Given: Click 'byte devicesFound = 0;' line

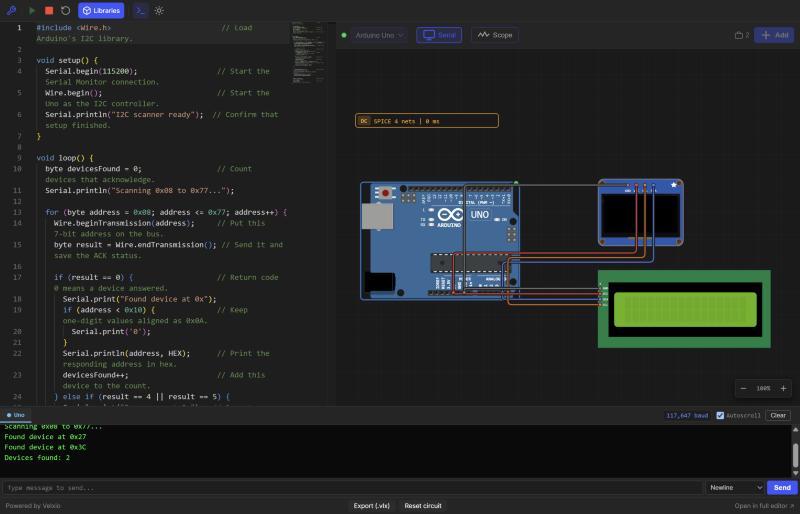Looking at the screenshot, I should point(93,168).
